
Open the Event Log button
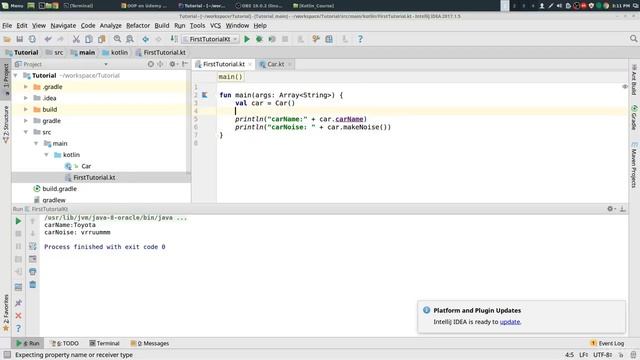pos(607,343)
